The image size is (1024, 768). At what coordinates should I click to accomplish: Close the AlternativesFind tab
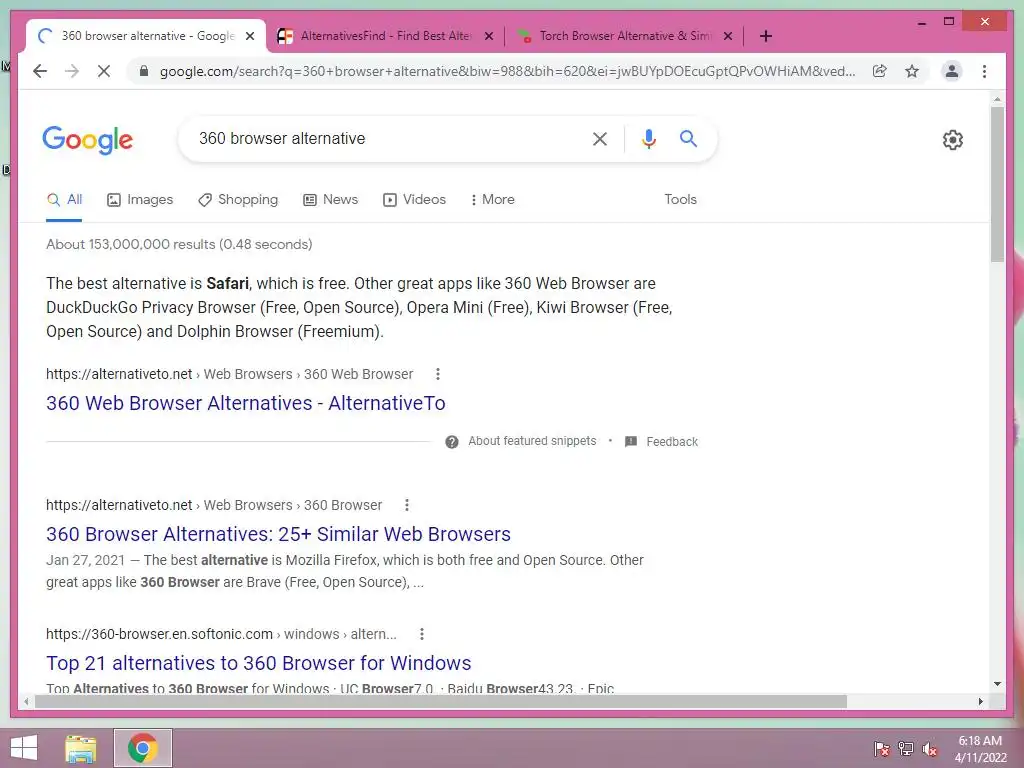(488, 36)
